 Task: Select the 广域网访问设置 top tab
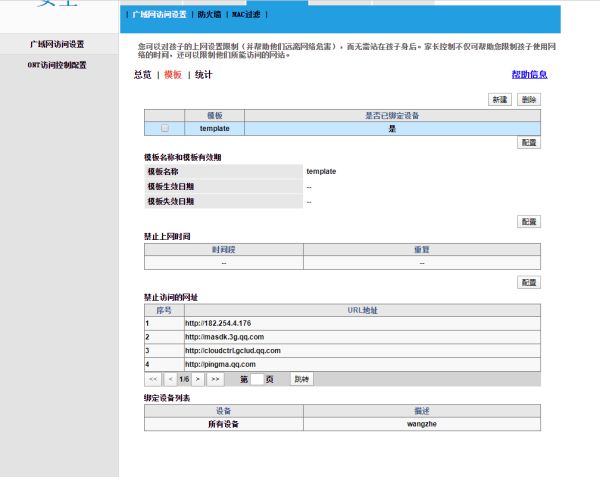[x=160, y=15]
